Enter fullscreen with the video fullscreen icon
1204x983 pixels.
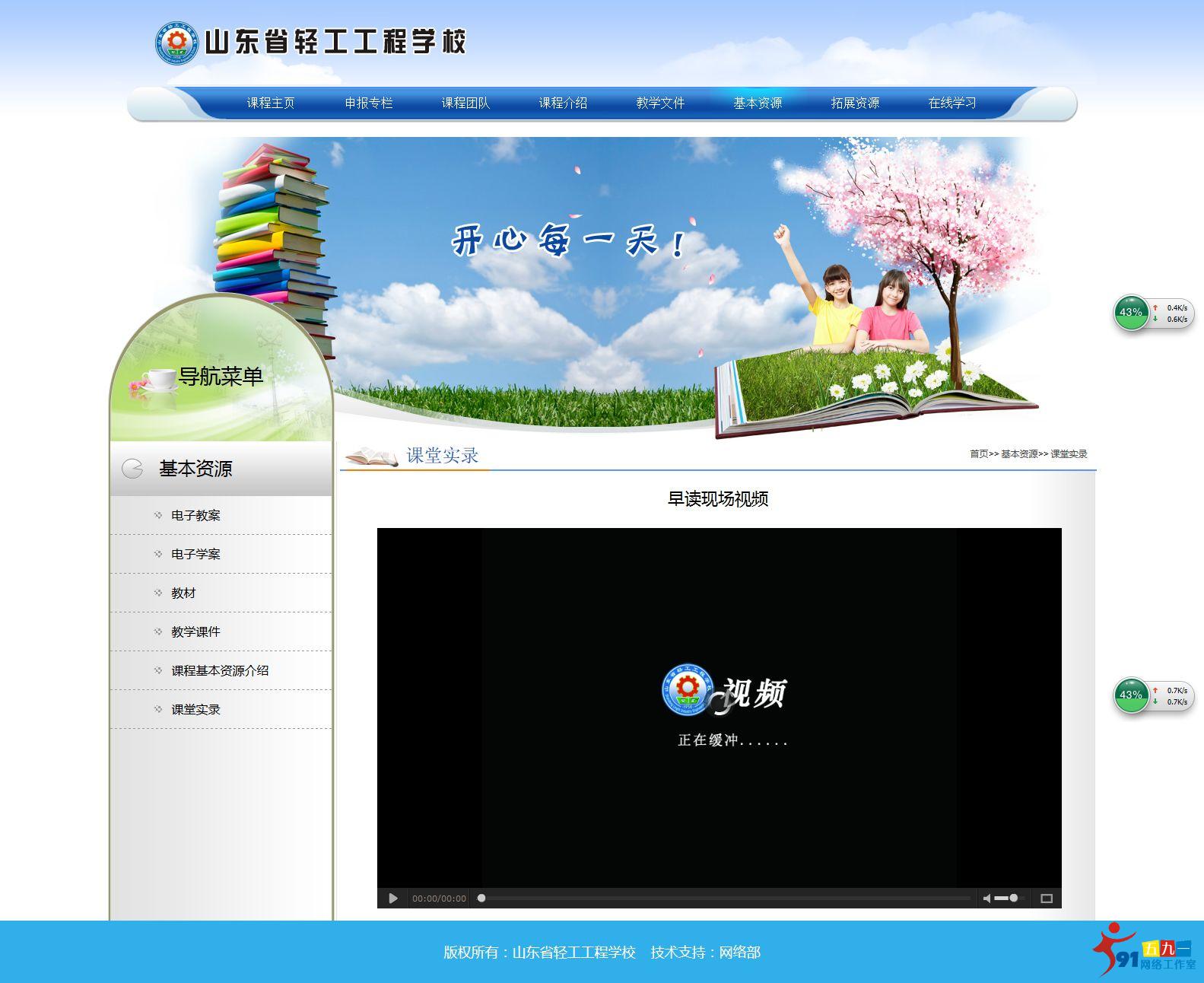(1047, 899)
